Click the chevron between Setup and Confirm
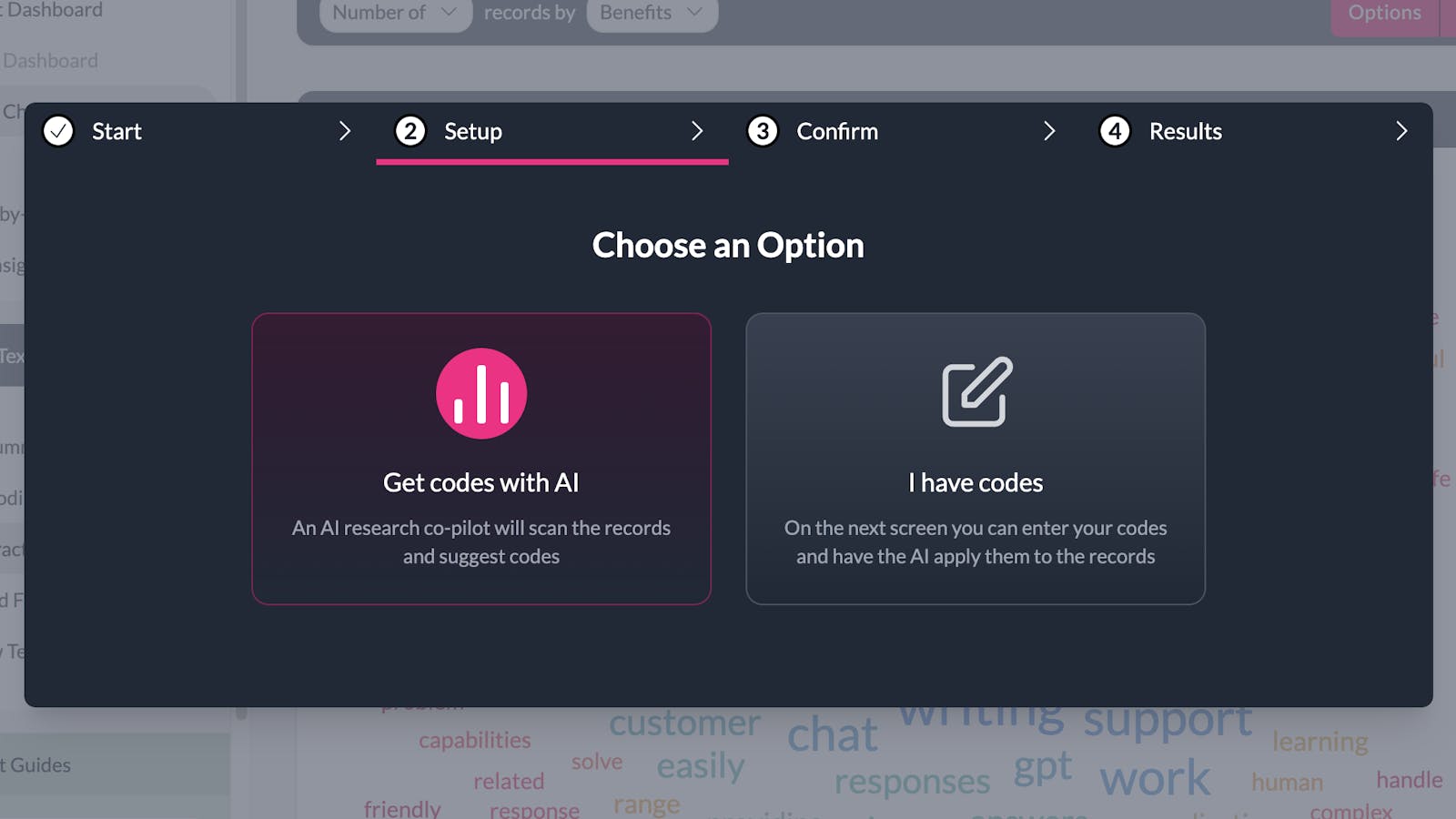Screen dimensions: 1456x819 (x=697, y=131)
